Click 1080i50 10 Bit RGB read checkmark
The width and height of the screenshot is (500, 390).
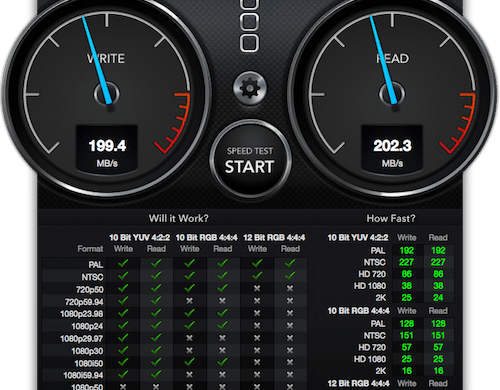click(222, 362)
